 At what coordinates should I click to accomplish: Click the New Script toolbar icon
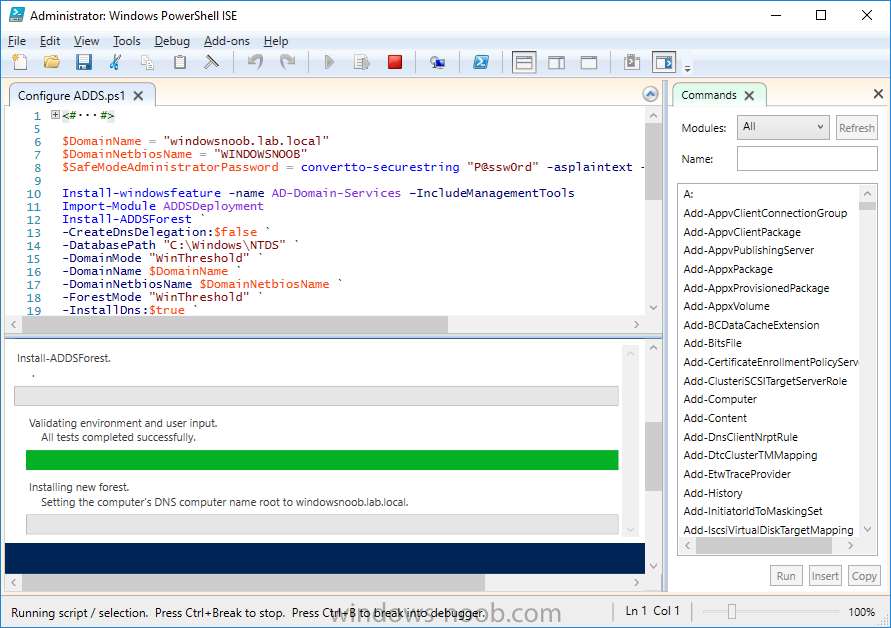(20, 62)
